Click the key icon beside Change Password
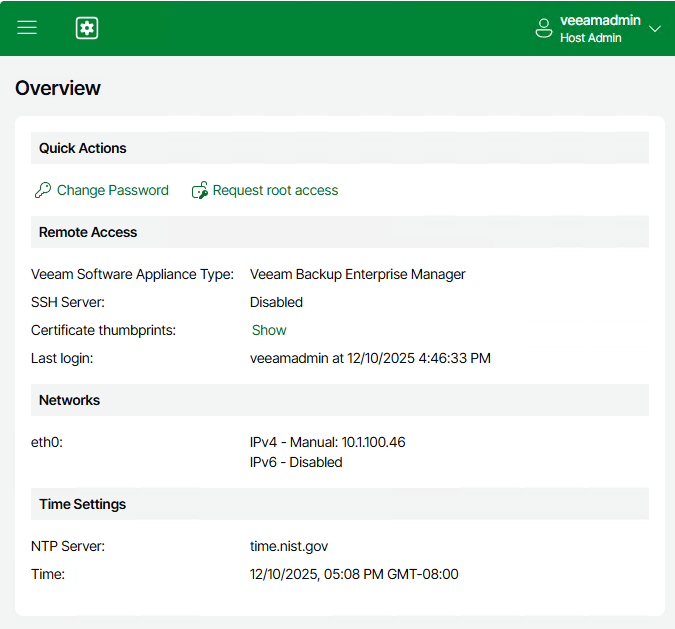 [x=42, y=190]
